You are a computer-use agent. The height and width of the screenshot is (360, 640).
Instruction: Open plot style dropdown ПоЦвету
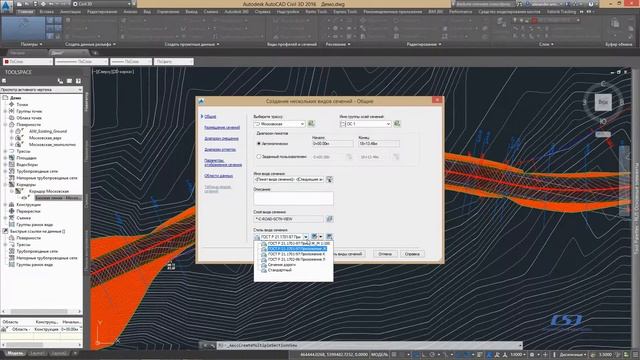point(173,62)
